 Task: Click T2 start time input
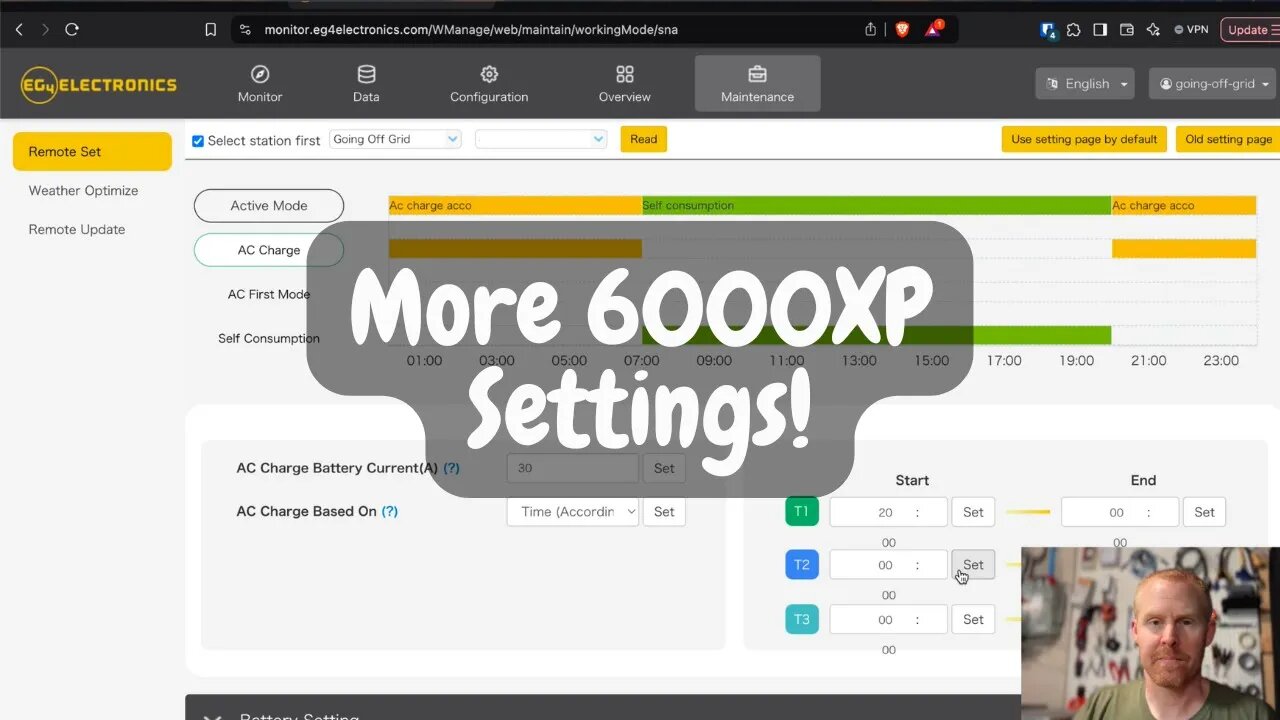[x=888, y=565]
